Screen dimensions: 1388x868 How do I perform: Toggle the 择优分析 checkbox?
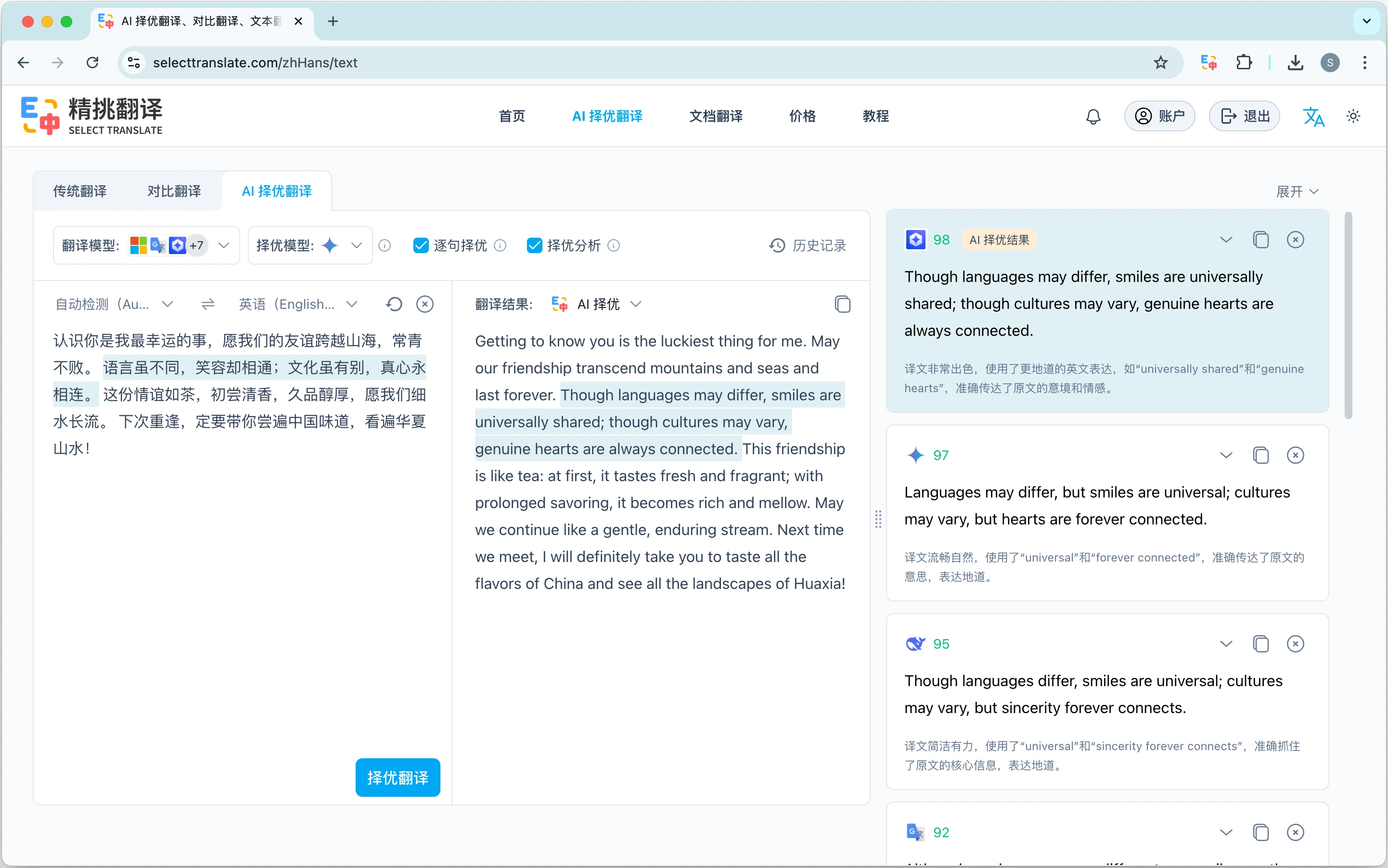coord(535,246)
